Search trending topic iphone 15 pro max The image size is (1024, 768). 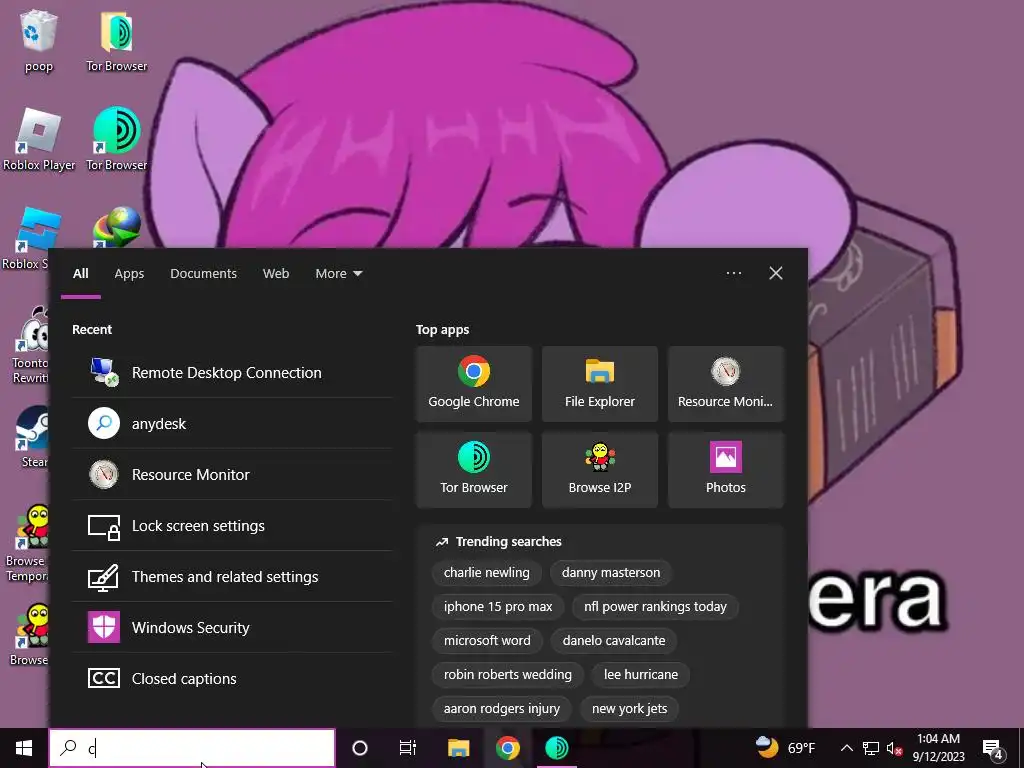coord(498,607)
